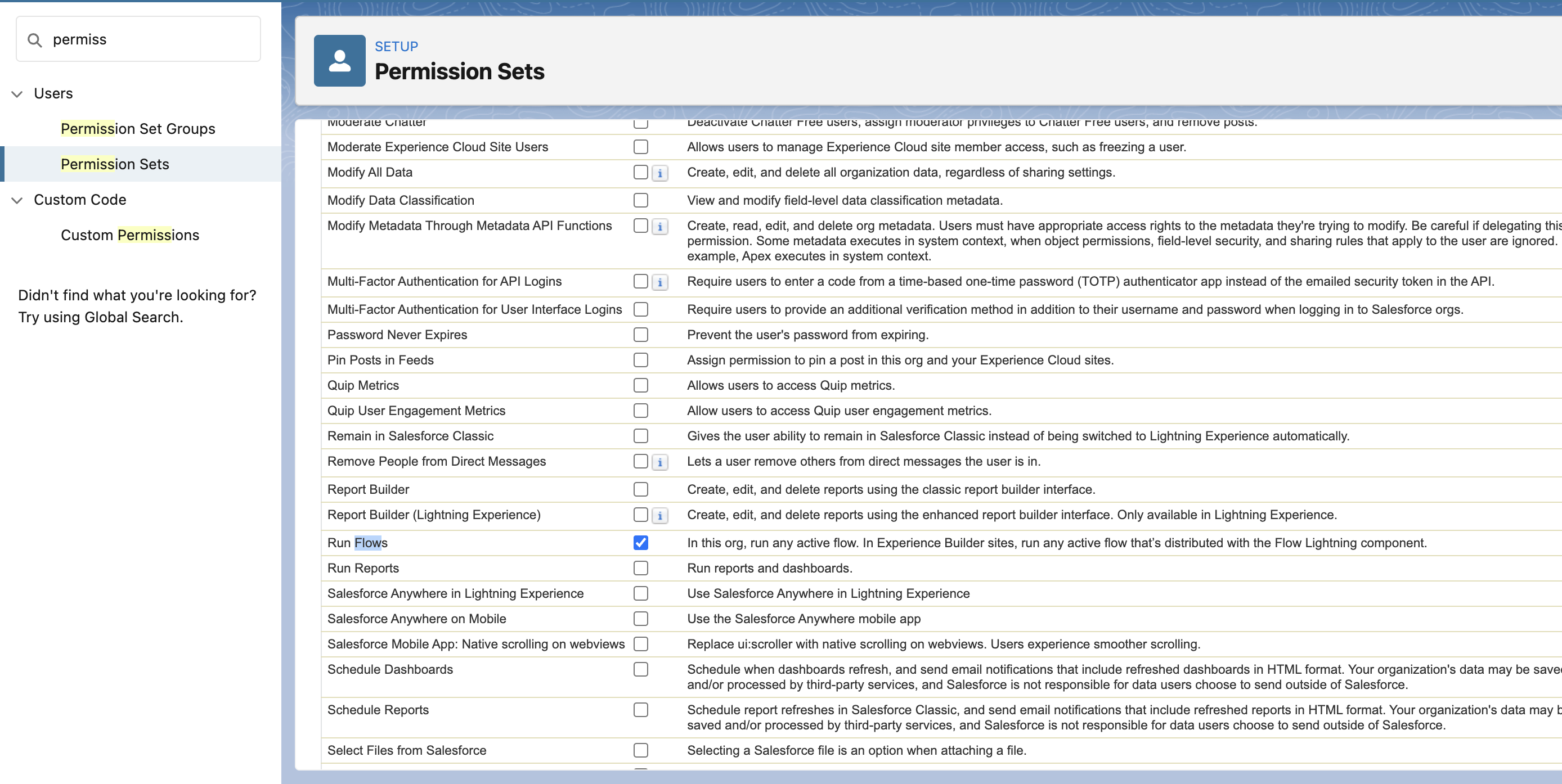Toggle Remain in Salesforce Classic permission
This screenshot has width=1562, height=784.
(640, 436)
